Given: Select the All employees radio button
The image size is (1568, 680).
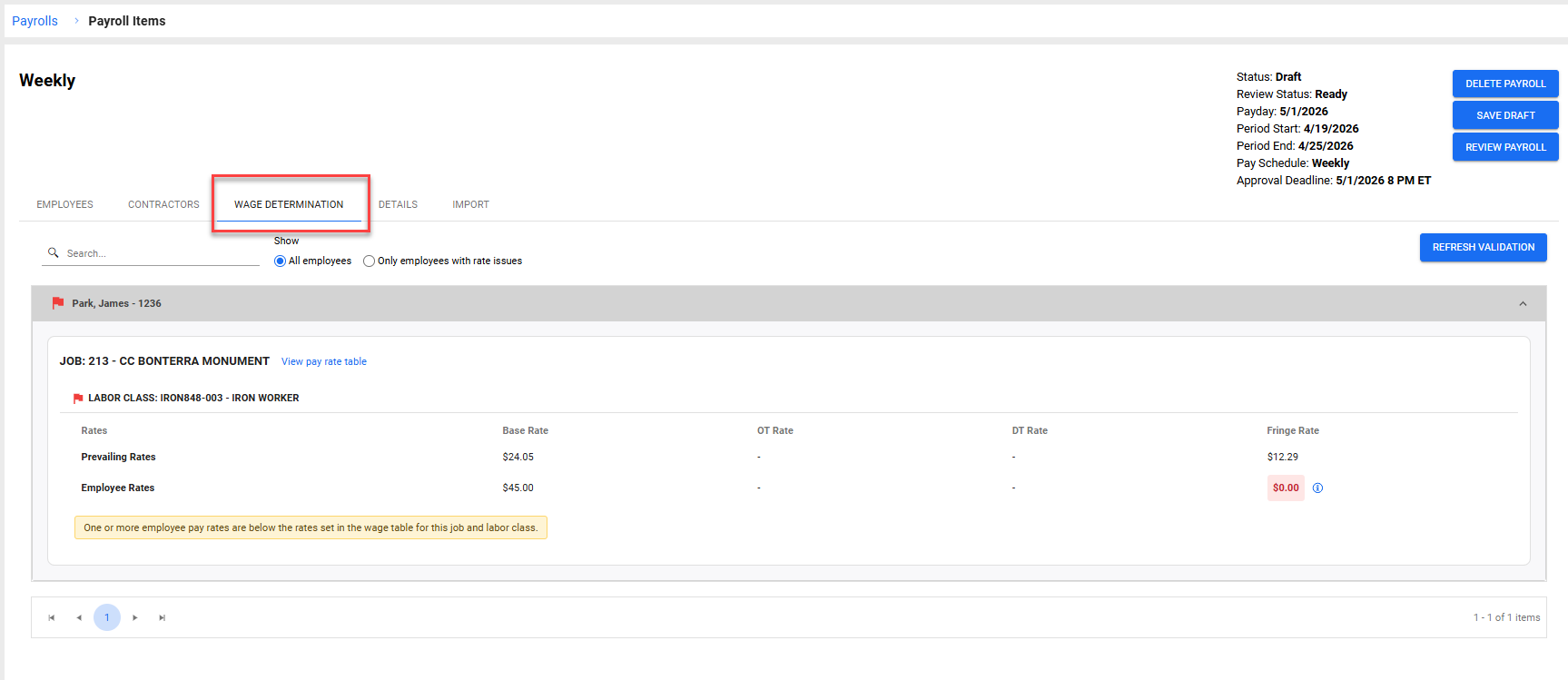Looking at the screenshot, I should coord(280,261).
